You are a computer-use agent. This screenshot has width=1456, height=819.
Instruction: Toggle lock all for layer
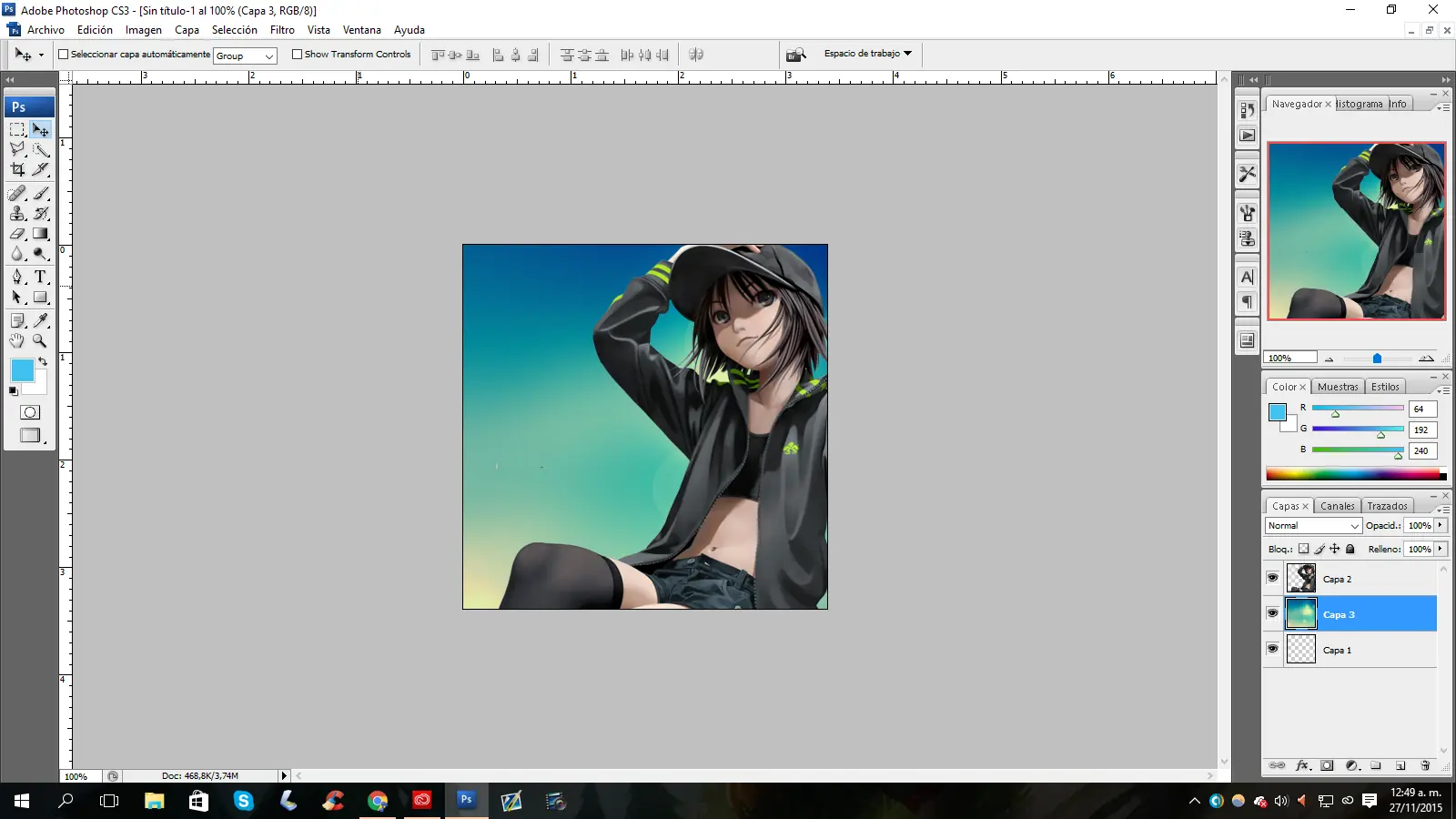(1350, 549)
